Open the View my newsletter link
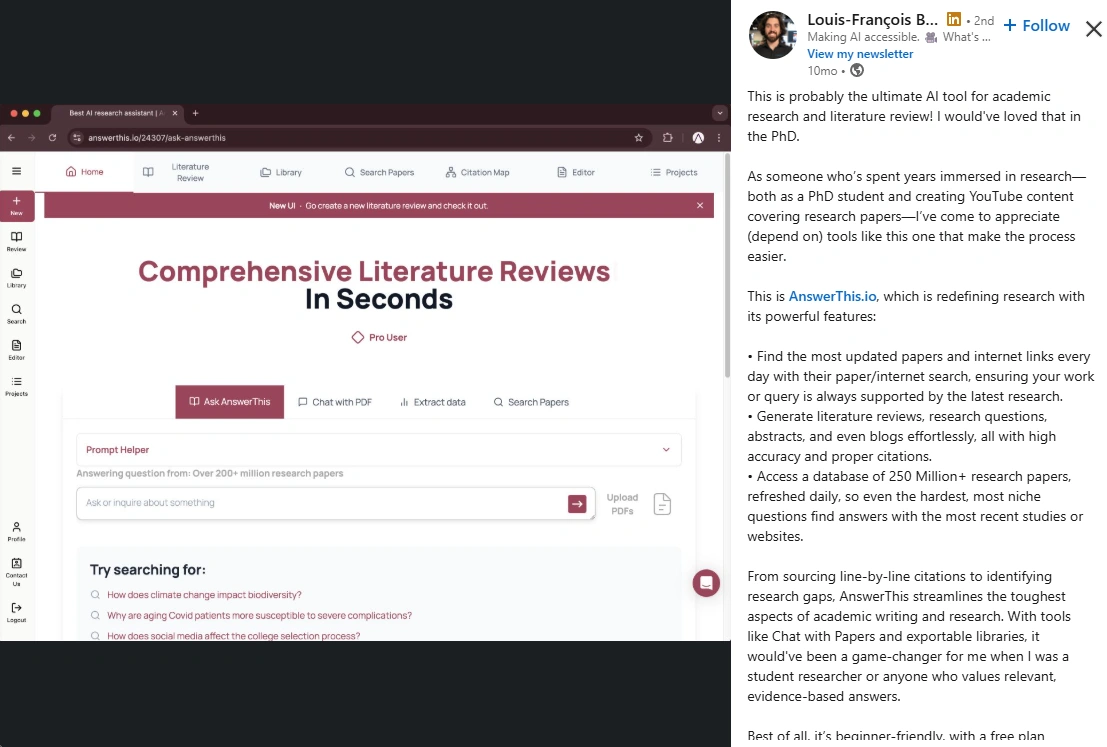The image size is (1107, 747). pyautogui.click(x=860, y=54)
